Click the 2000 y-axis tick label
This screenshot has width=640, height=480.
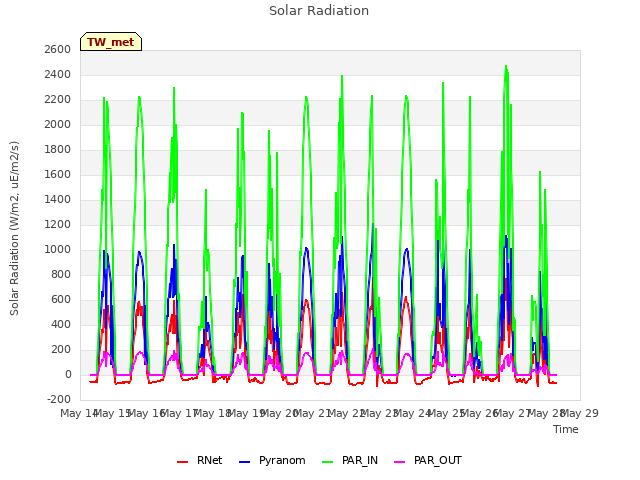pos(58,124)
